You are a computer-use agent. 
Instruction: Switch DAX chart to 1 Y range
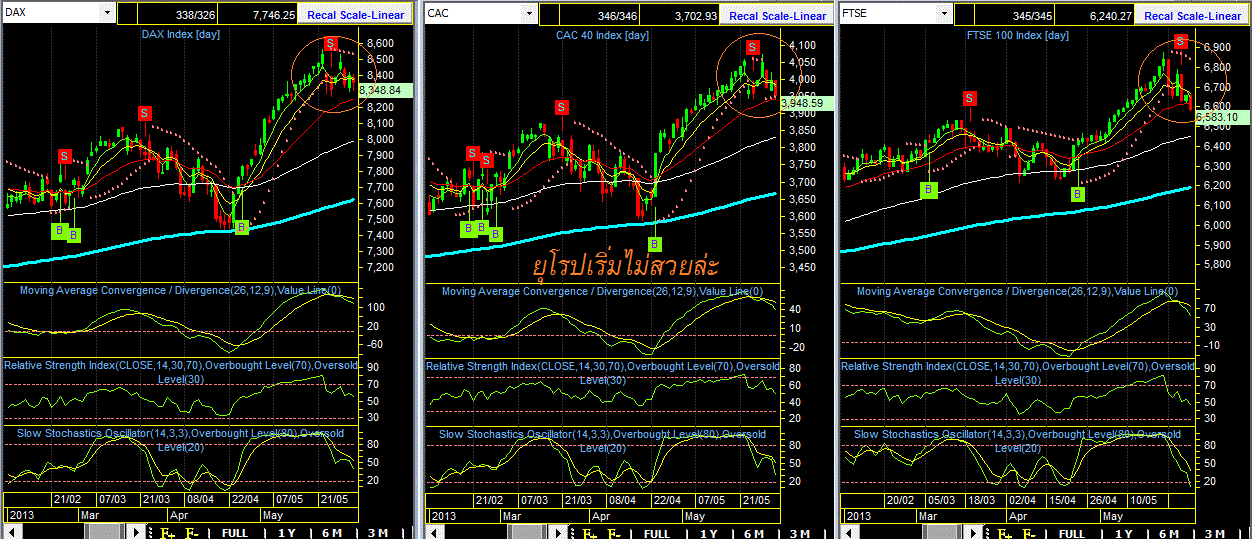287,533
